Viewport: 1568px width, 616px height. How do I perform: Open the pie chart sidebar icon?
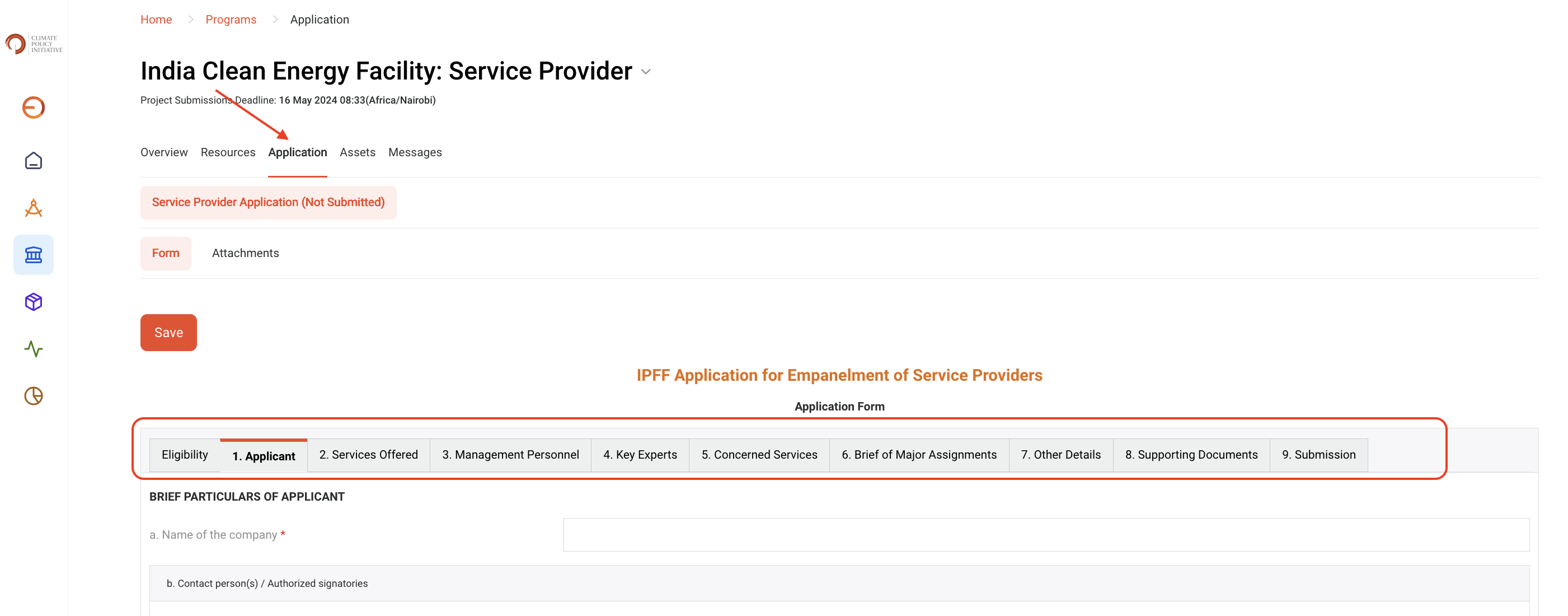[34, 396]
